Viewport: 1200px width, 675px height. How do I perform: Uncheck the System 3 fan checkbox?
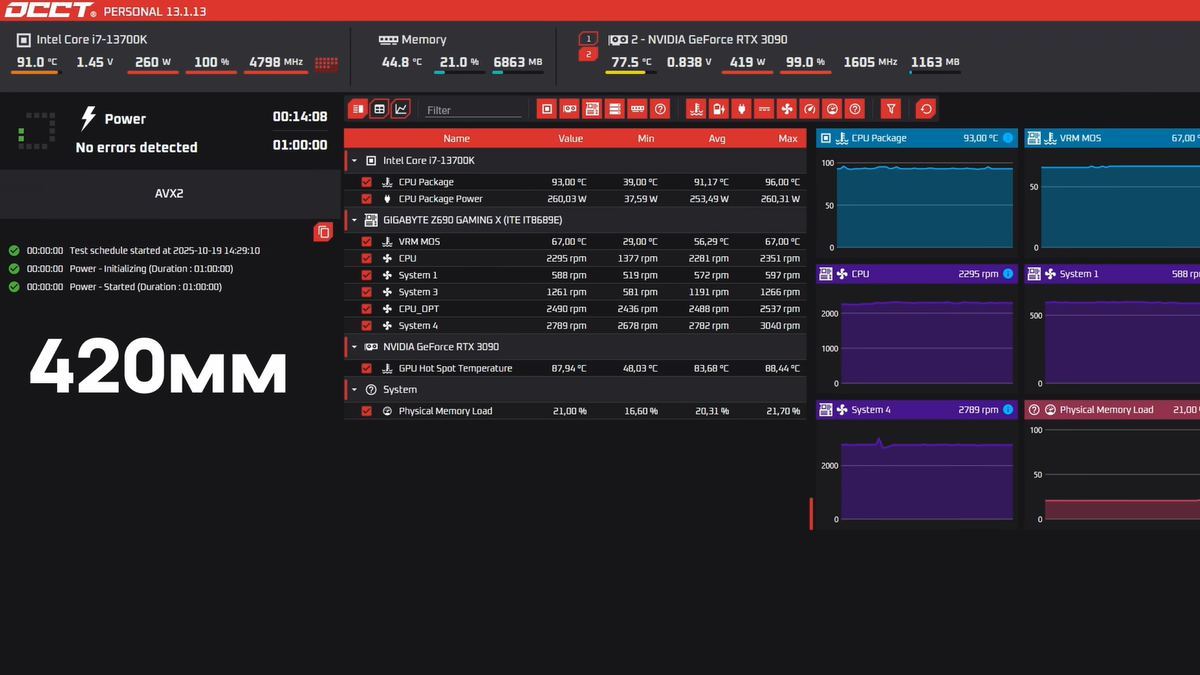366,292
